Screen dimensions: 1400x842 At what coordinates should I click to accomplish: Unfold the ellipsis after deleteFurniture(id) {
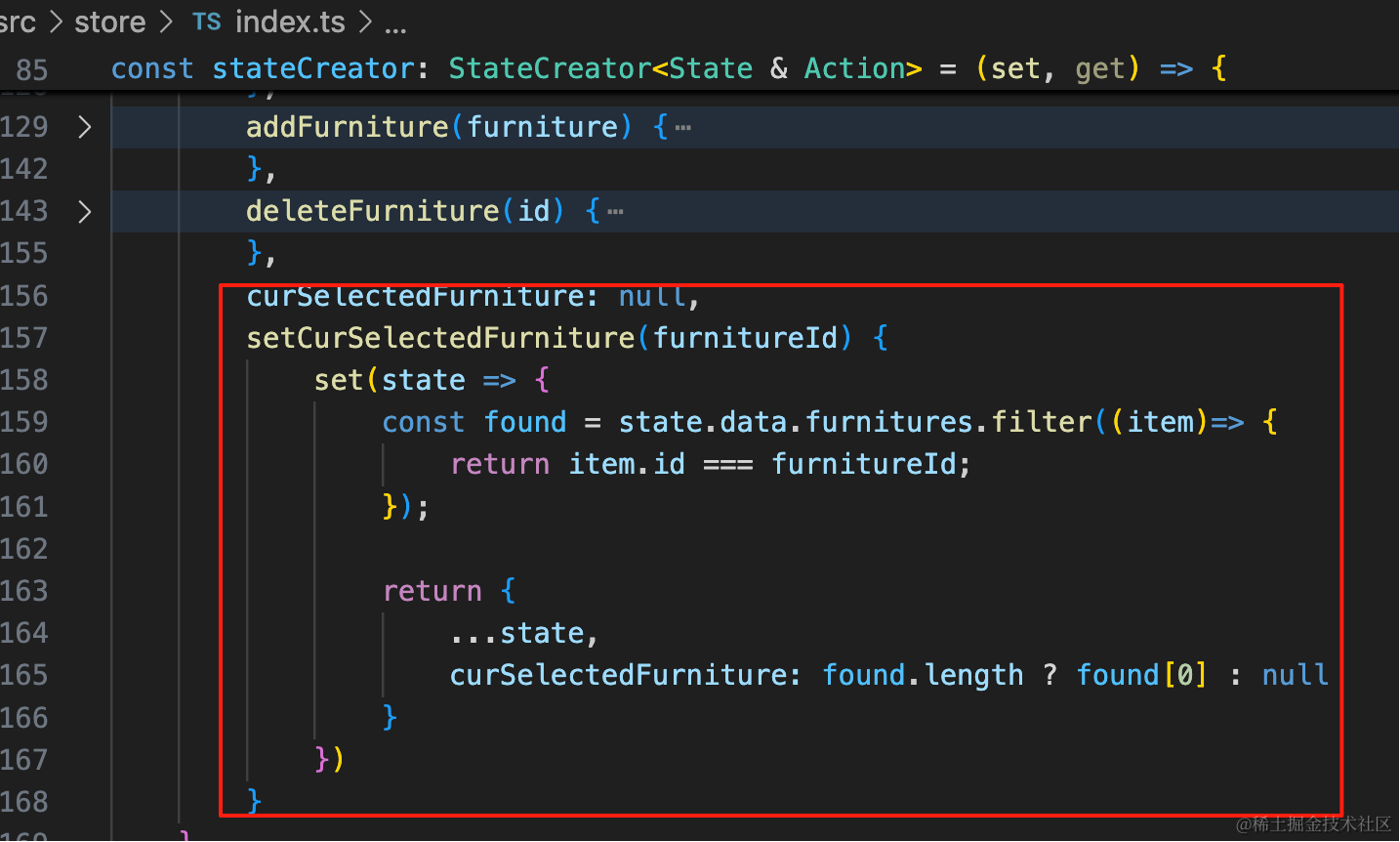pos(615,212)
